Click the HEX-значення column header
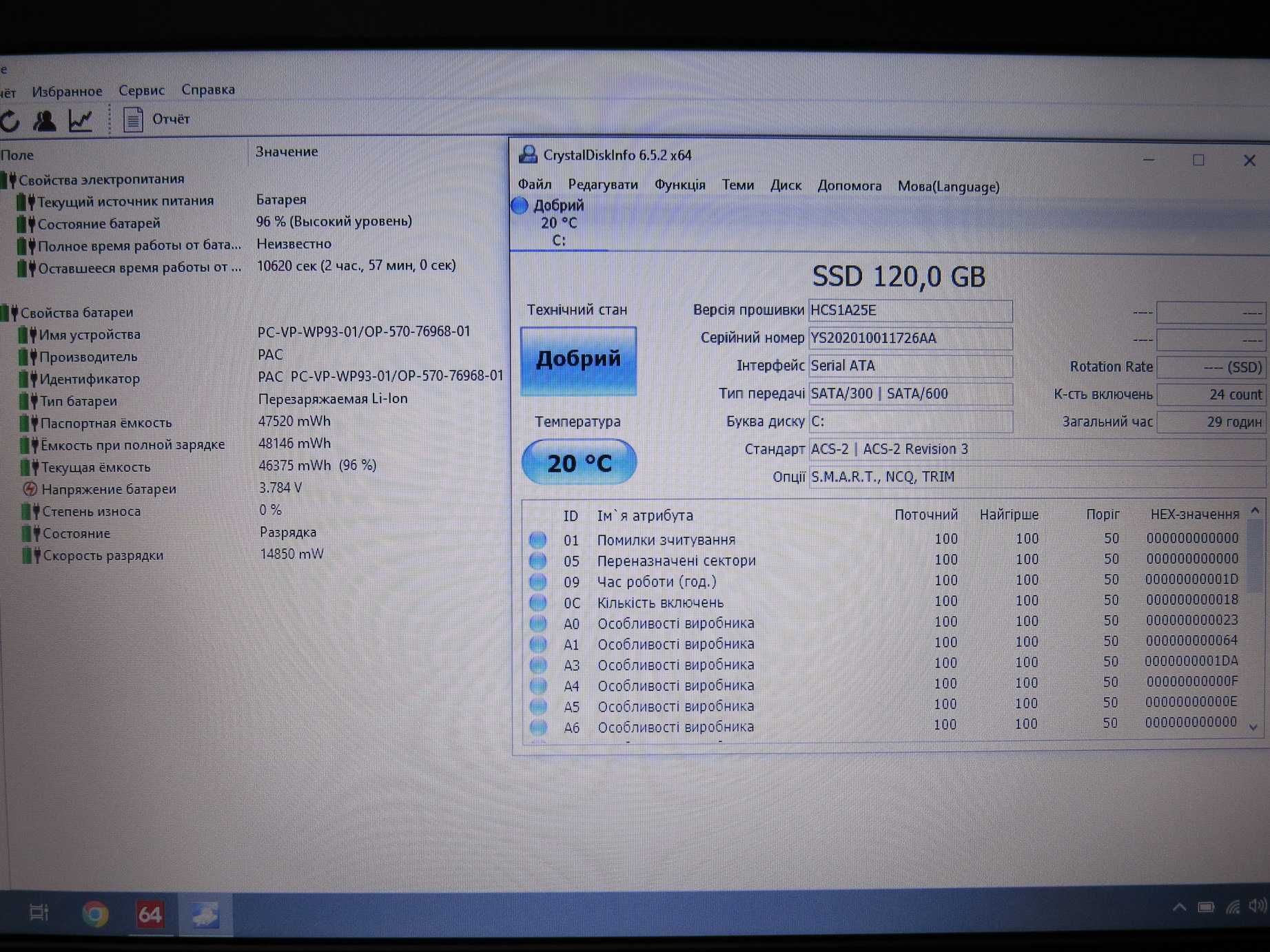The image size is (1270, 952). click(1194, 514)
